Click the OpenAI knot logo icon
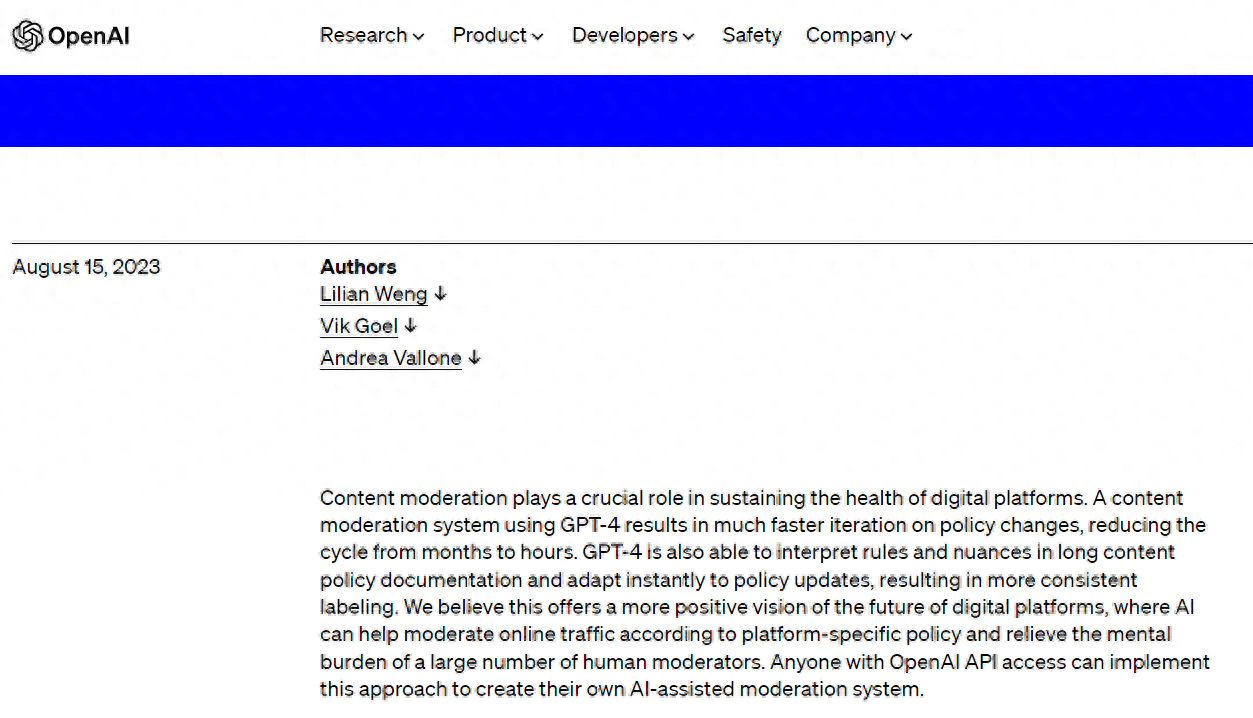The image size is (1253, 718). coord(27,36)
